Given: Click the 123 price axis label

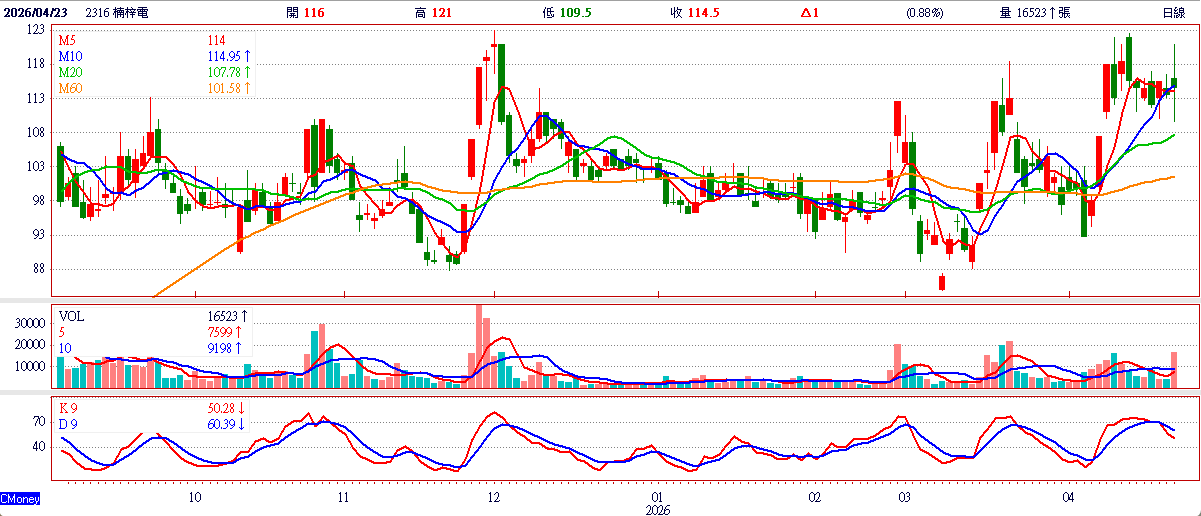Looking at the screenshot, I should click(36, 31).
